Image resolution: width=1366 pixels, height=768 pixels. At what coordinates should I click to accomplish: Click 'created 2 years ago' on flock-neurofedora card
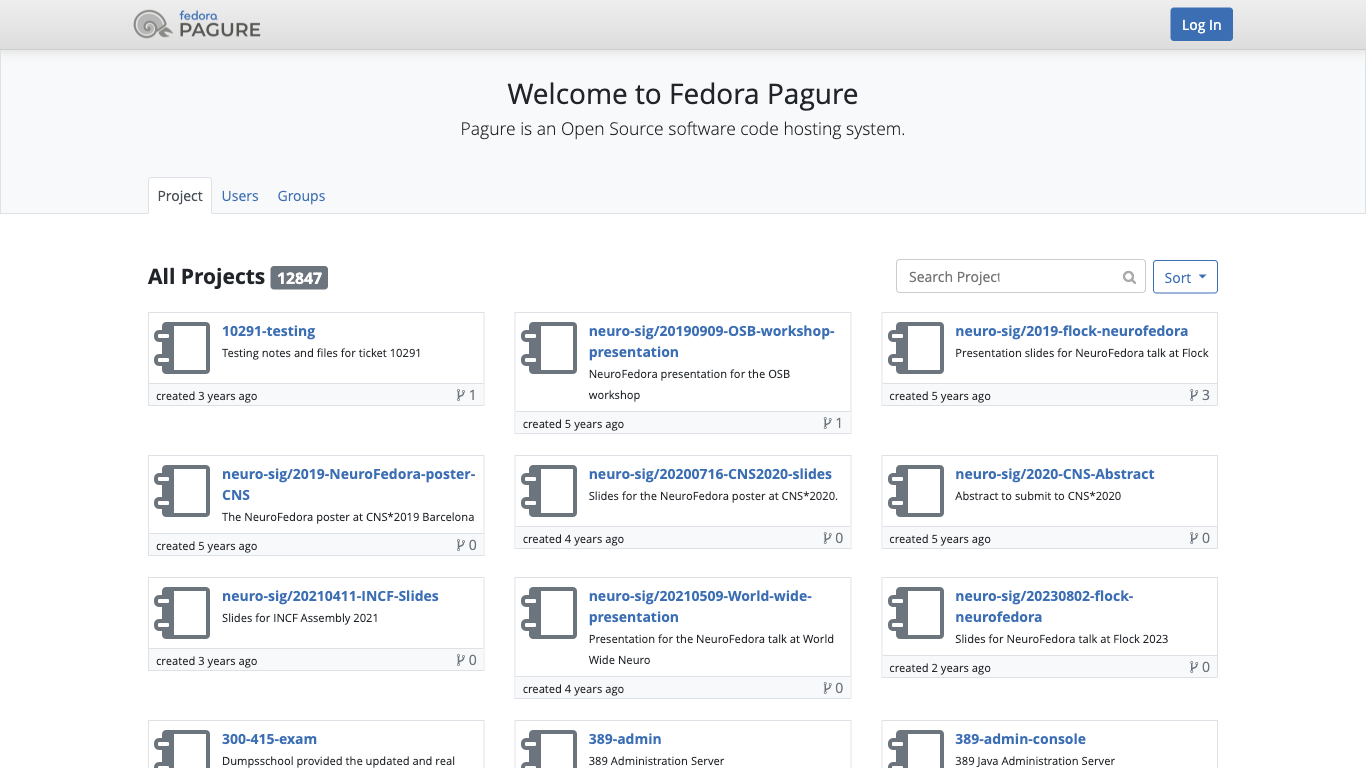[940, 668]
